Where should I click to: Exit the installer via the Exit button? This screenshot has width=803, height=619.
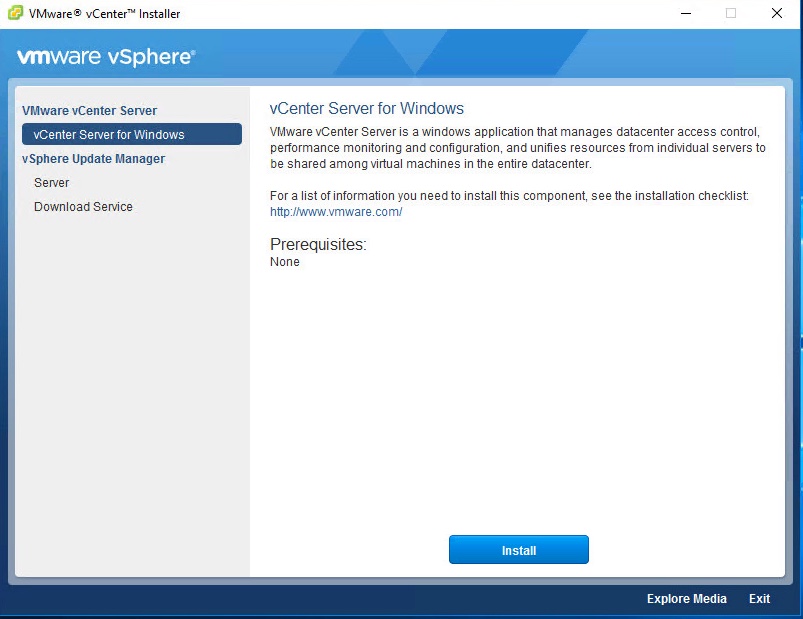pos(759,599)
